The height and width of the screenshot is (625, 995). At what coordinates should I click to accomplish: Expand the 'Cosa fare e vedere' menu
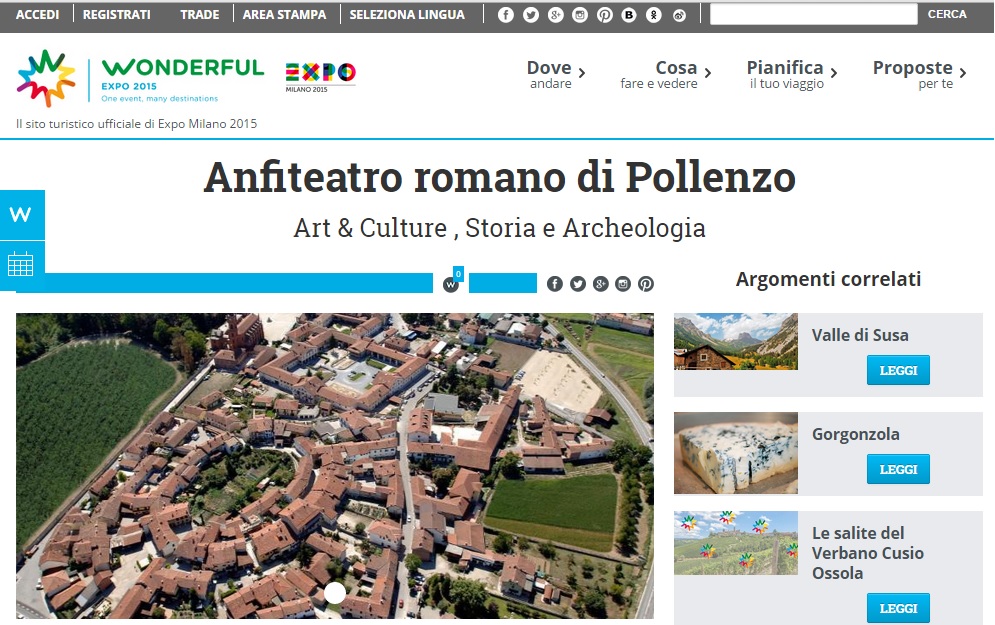(x=666, y=74)
